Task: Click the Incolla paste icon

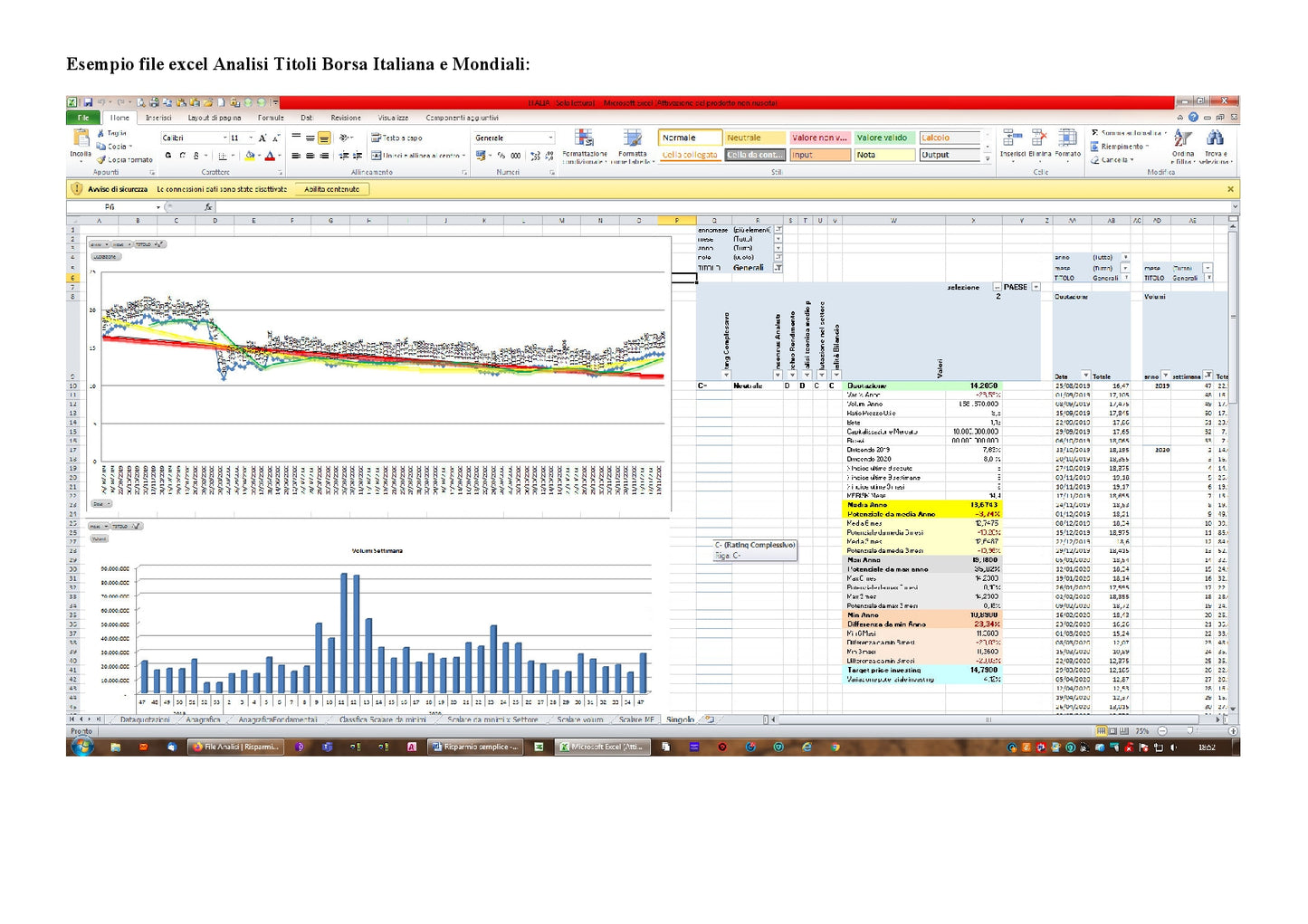Action: pyautogui.click(x=81, y=138)
